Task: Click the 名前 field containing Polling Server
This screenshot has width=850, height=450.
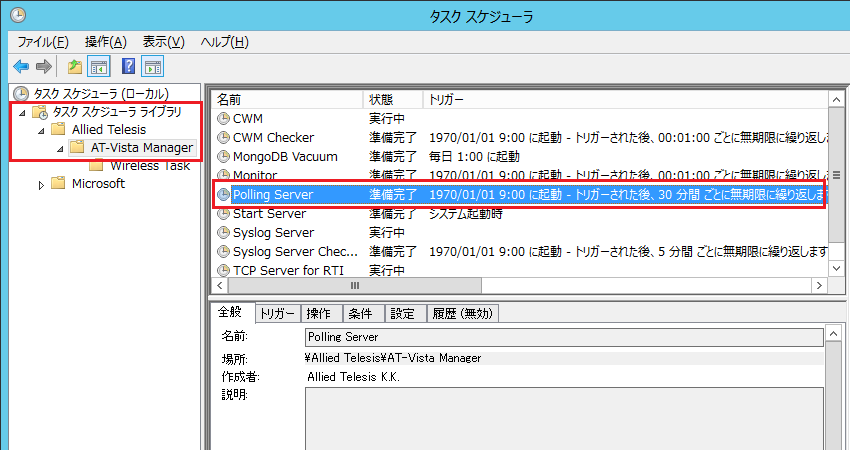Action: coord(564,337)
